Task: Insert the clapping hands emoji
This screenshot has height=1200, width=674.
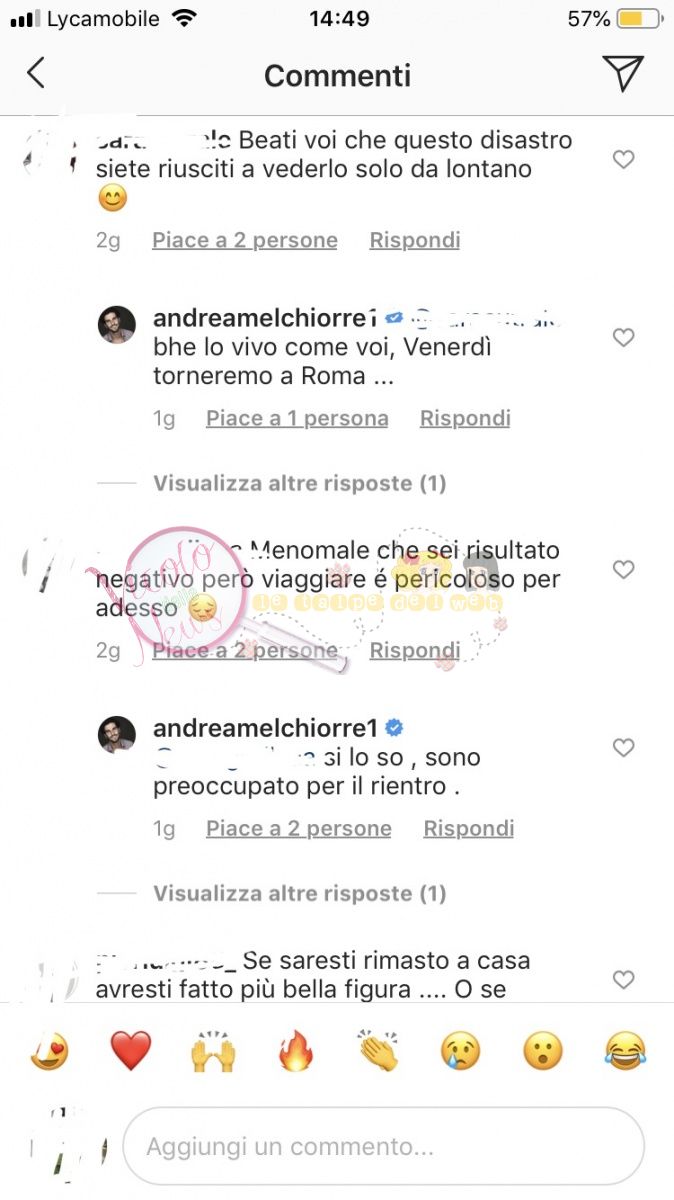Action: click(x=378, y=1052)
